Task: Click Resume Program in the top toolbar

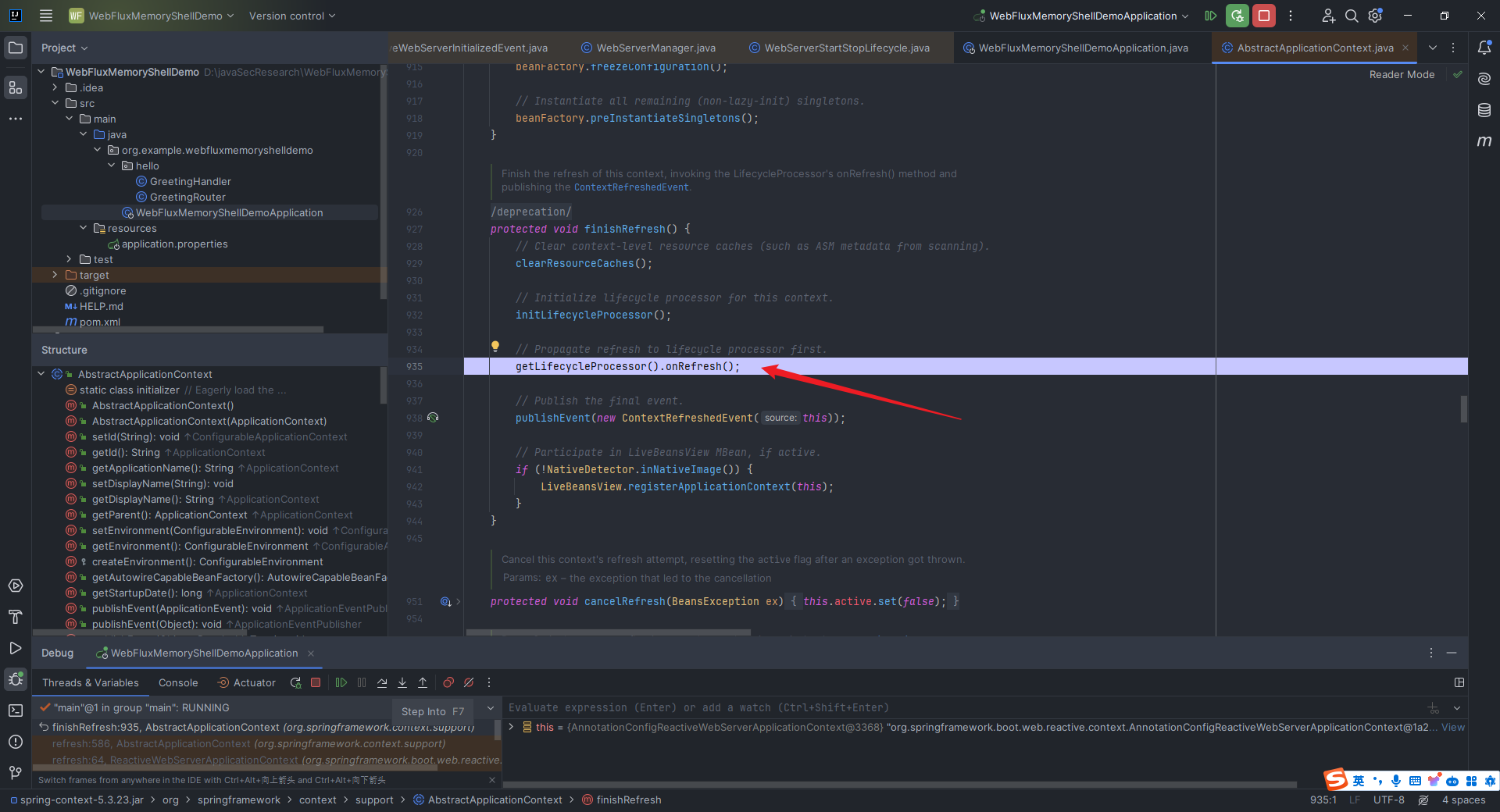Action: tap(1210, 16)
